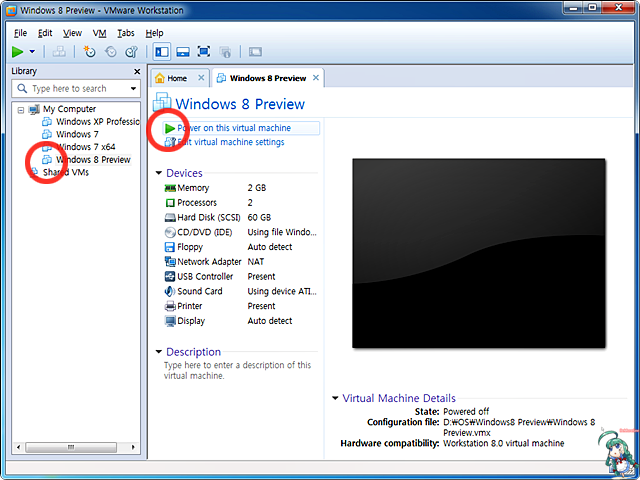This screenshot has height=480, width=640.
Task: Collapse the My Computer tree node
Action: click(x=21, y=110)
